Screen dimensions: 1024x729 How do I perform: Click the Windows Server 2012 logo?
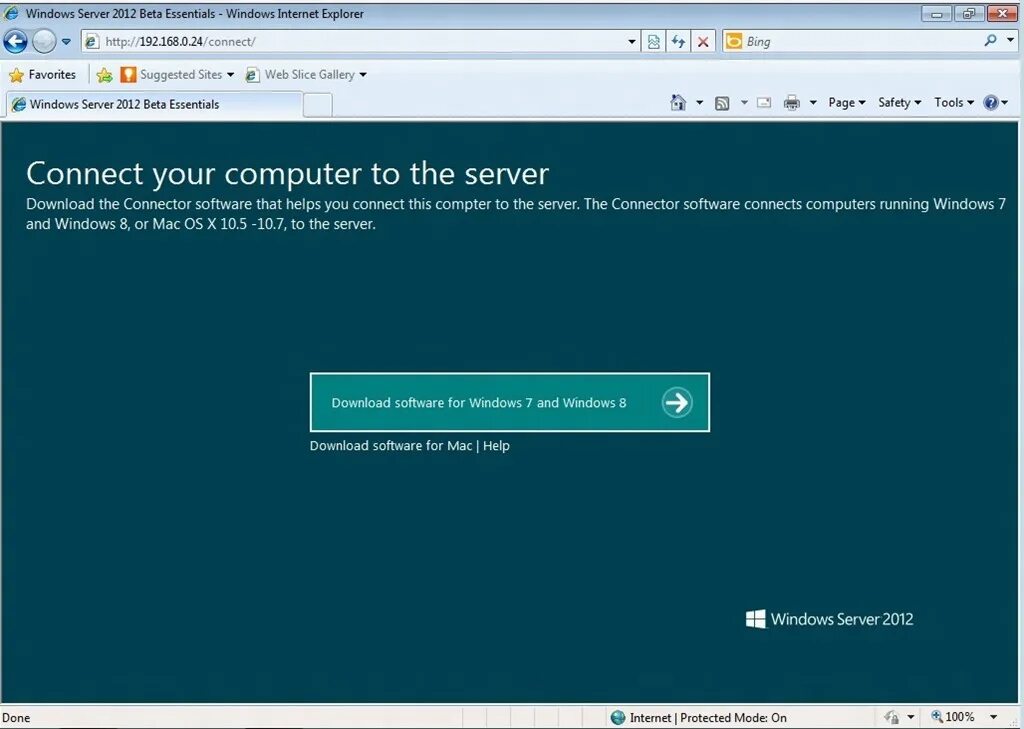(x=829, y=619)
